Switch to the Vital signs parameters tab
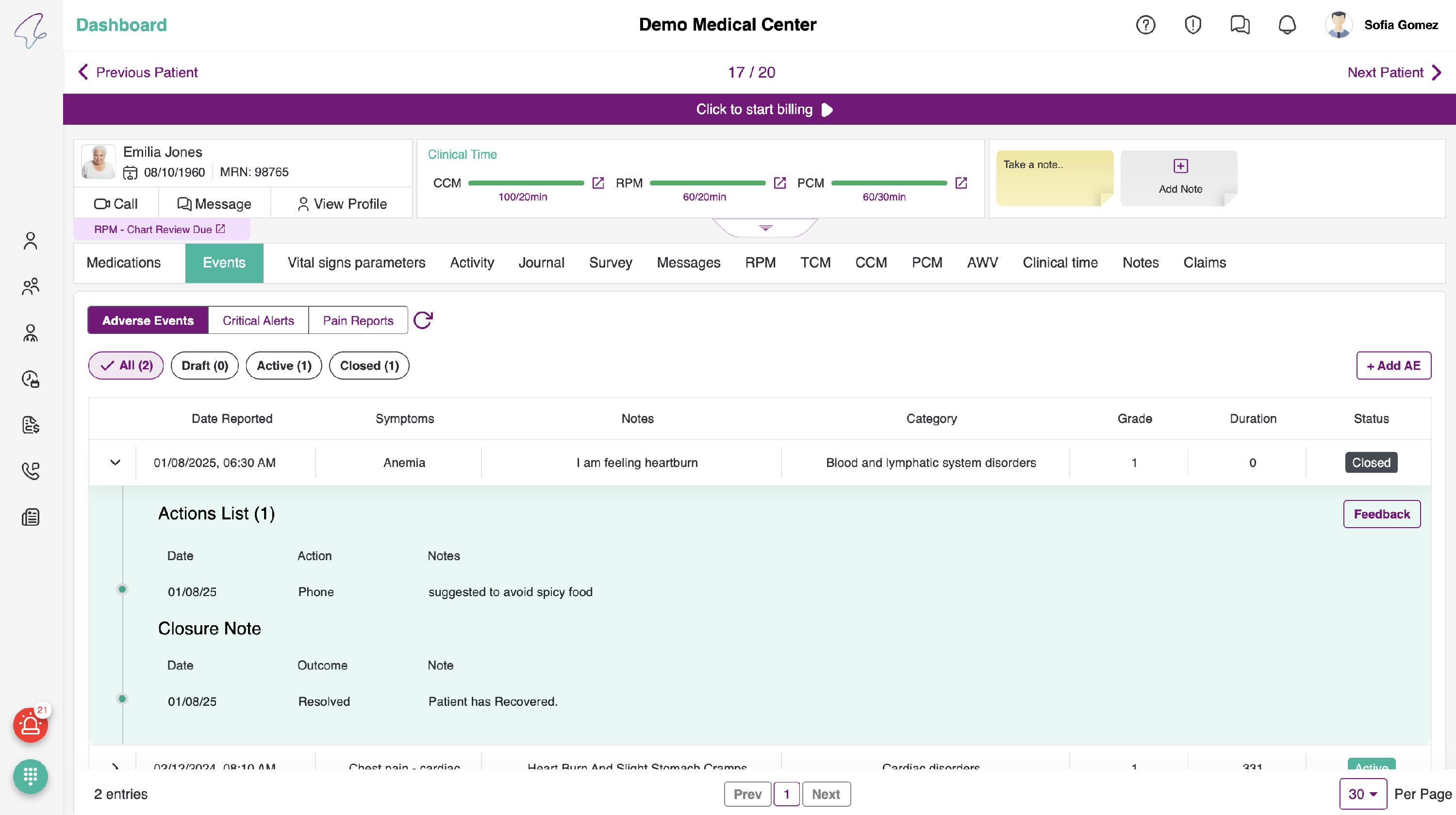Screen dimensions: 1456x815 (356, 263)
